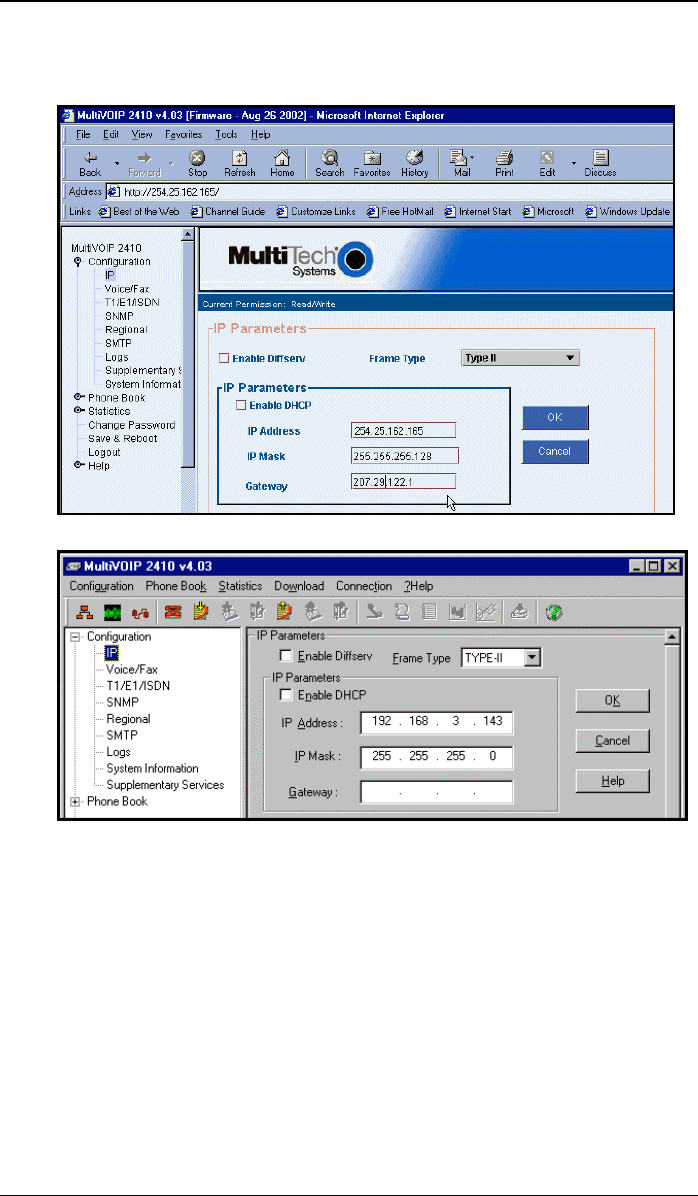Expand Statistics node in web page tree
The height and width of the screenshot is (1196, 698).
click(x=78, y=411)
